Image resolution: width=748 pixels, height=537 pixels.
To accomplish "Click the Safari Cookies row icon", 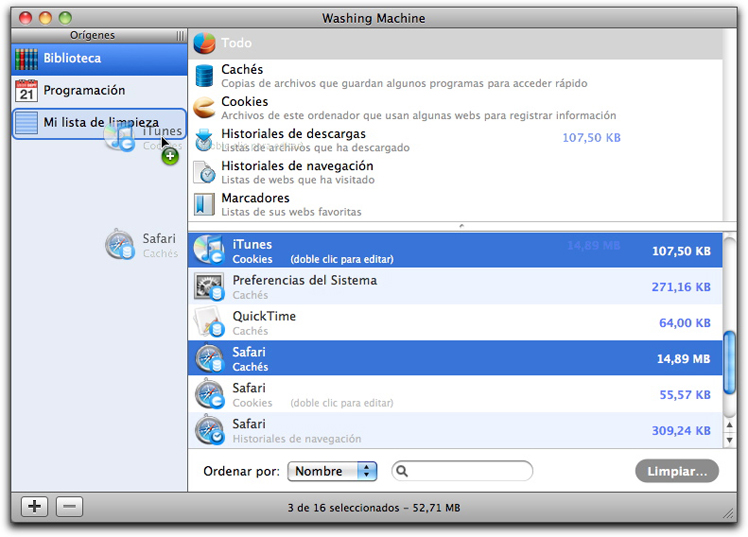I will coord(209,394).
